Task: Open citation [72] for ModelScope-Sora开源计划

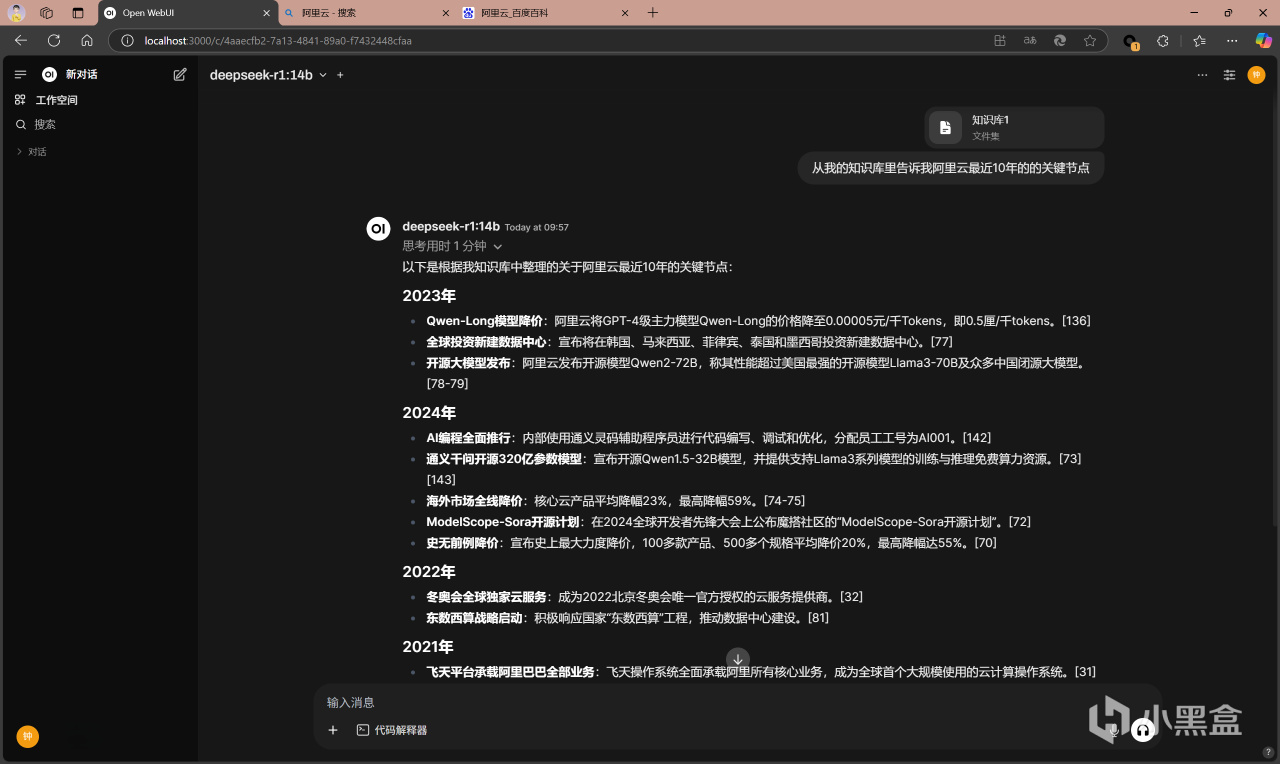Action: [1019, 522]
